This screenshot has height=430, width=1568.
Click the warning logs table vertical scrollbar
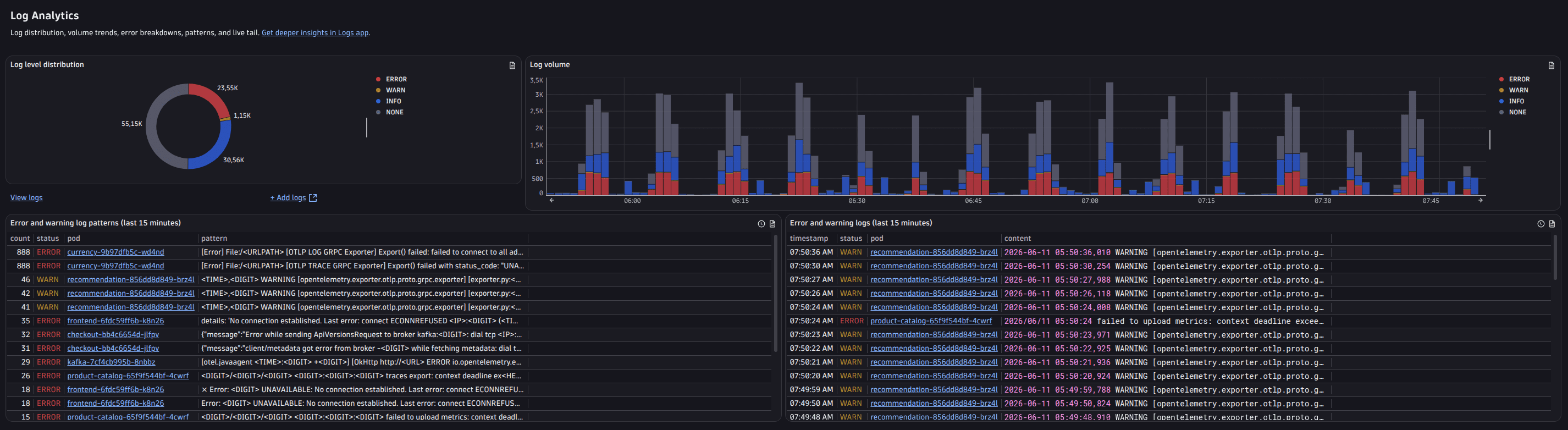[x=1555, y=257]
